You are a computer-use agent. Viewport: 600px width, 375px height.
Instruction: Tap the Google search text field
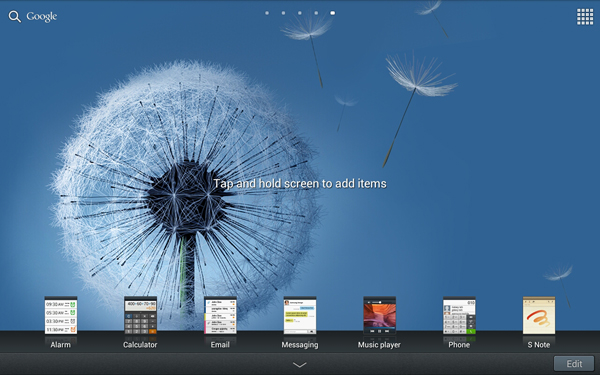tap(42, 16)
